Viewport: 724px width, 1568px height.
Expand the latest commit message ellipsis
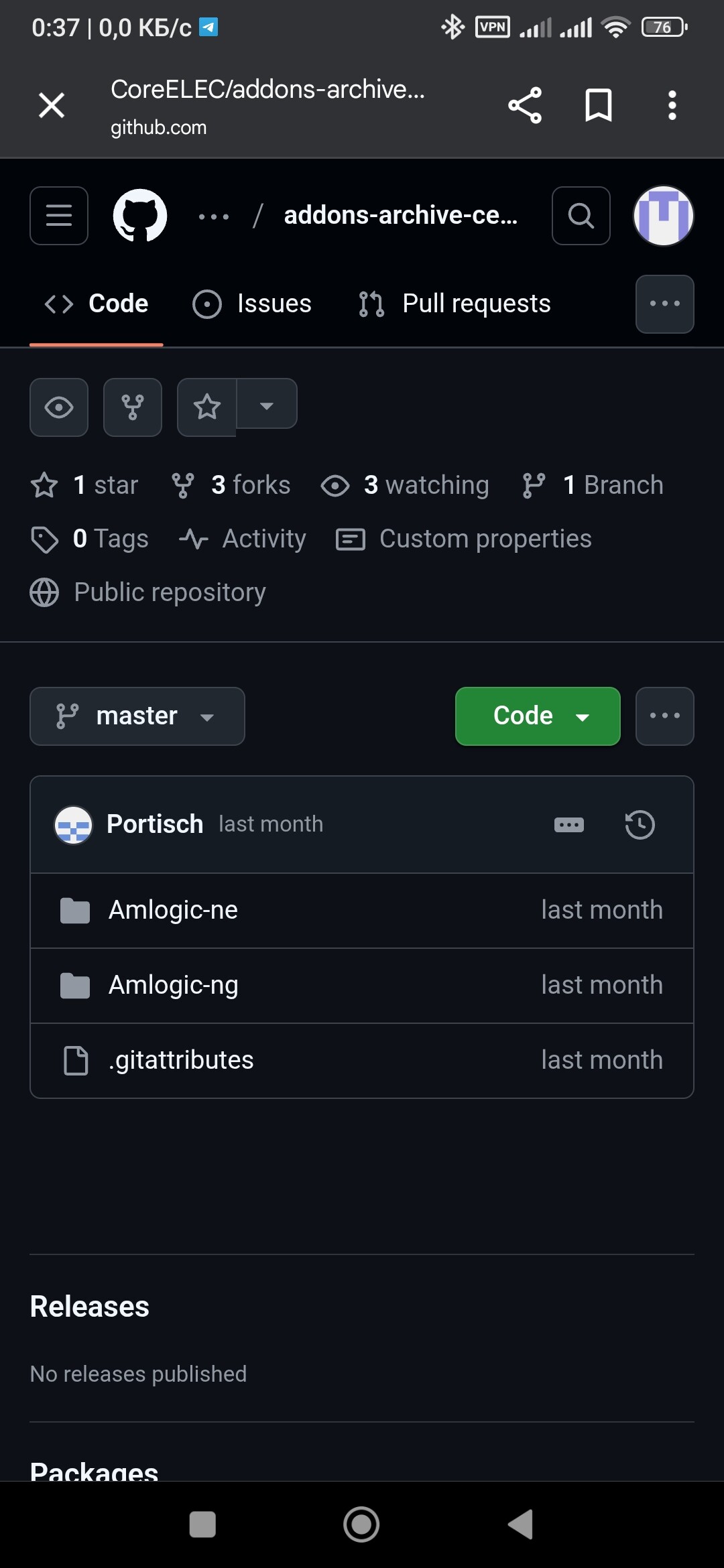568,825
